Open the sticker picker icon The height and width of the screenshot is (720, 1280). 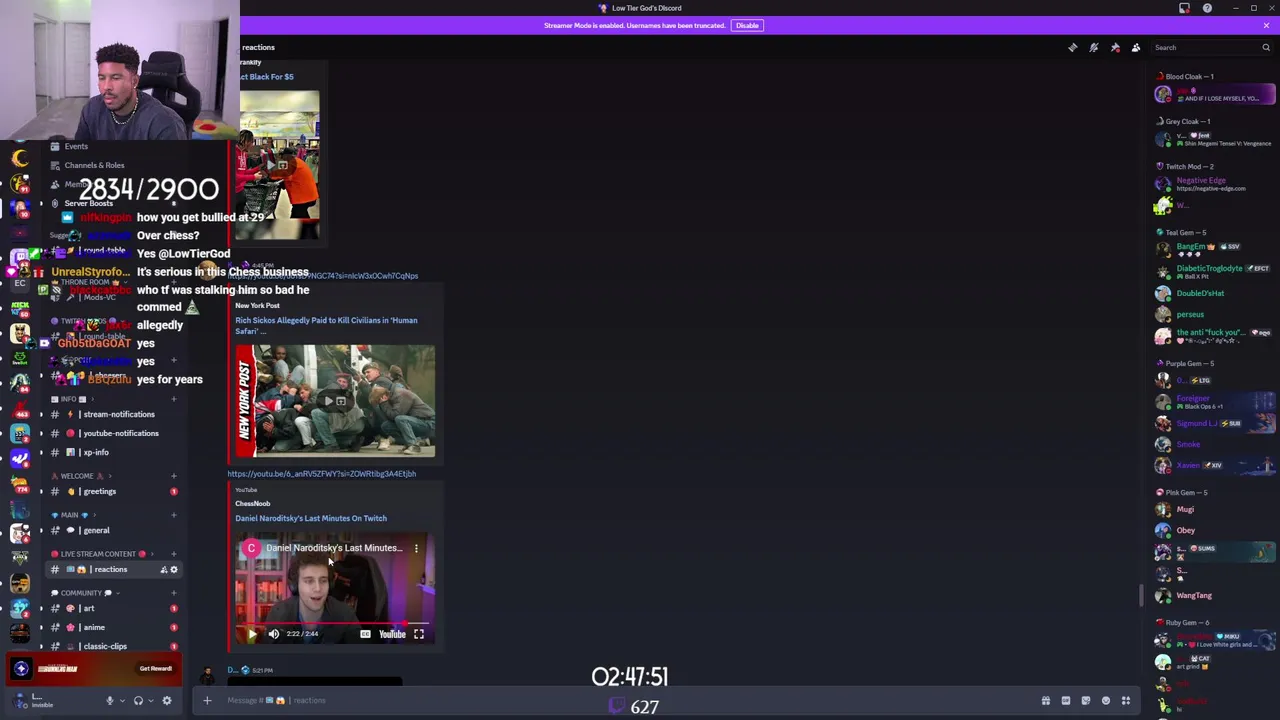[1086, 701]
